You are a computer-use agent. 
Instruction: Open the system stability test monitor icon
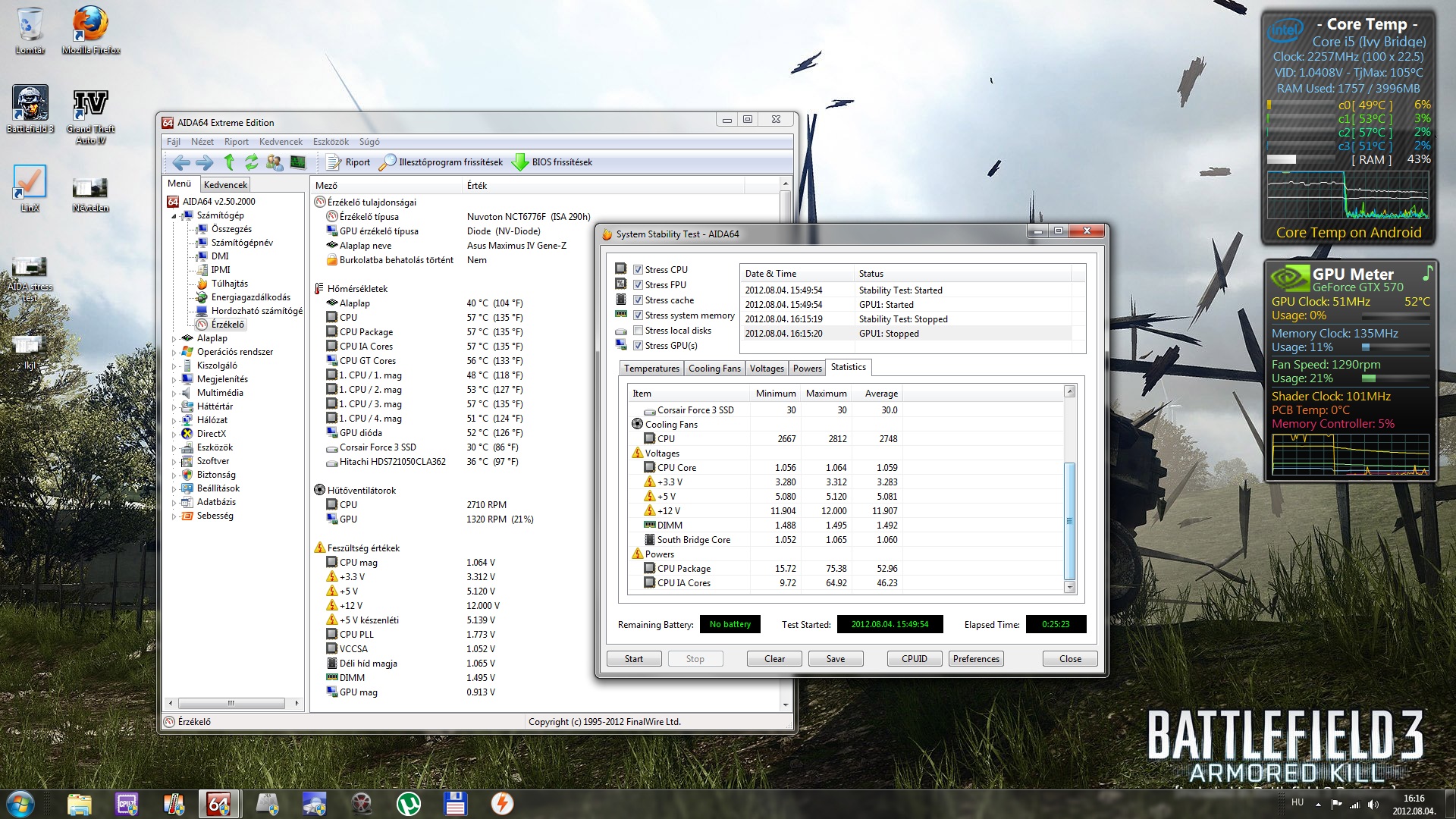point(298,162)
